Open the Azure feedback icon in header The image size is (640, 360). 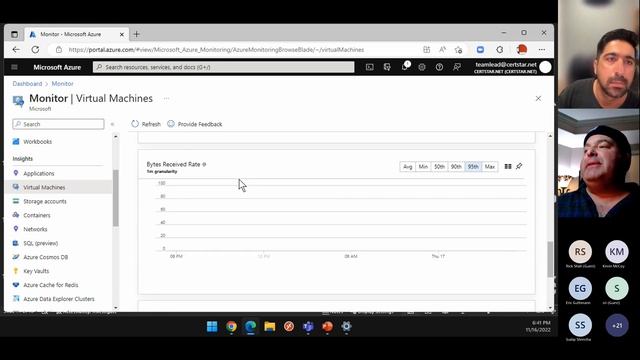tap(457, 67)
